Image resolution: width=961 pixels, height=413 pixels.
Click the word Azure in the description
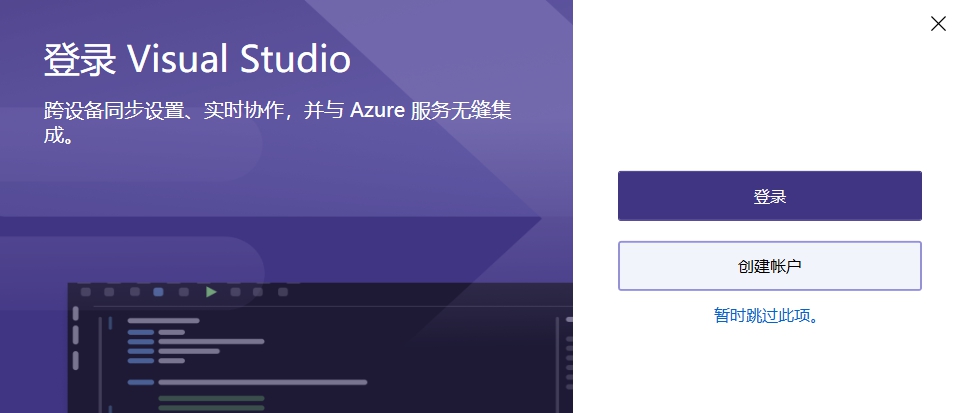tap(378, 112)
